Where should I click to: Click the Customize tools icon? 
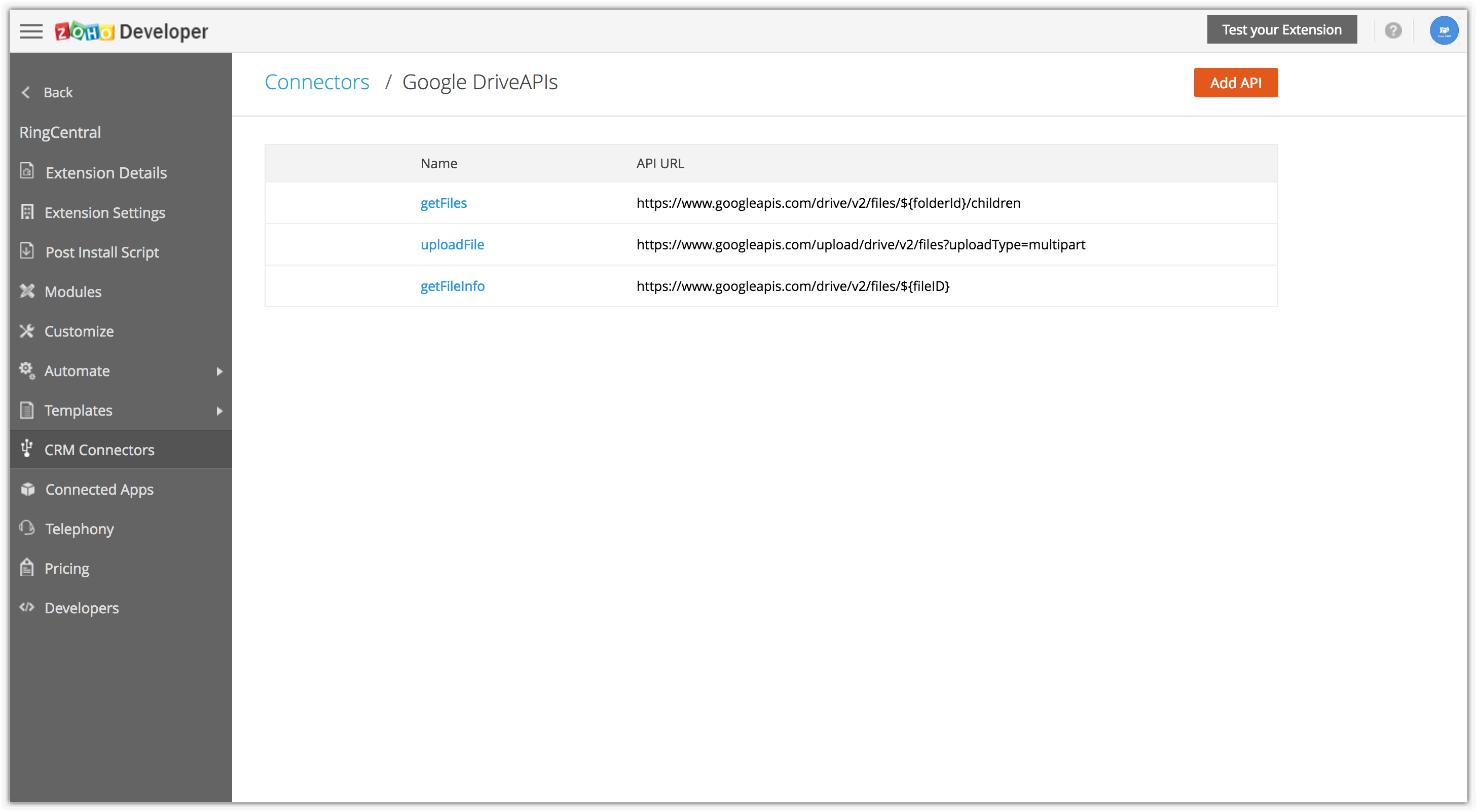point(27,331)
